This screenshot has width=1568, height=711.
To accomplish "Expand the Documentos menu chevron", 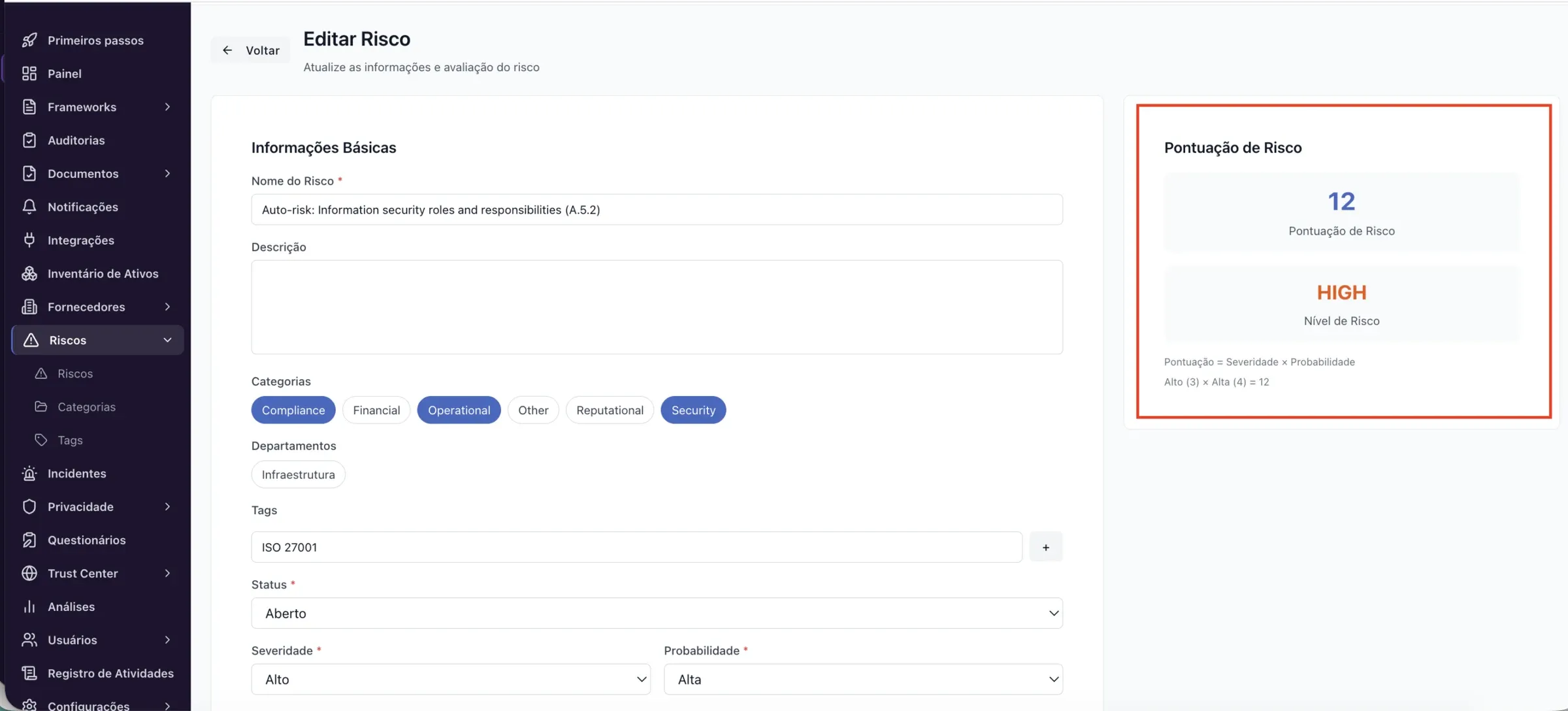I will point(167,174).
